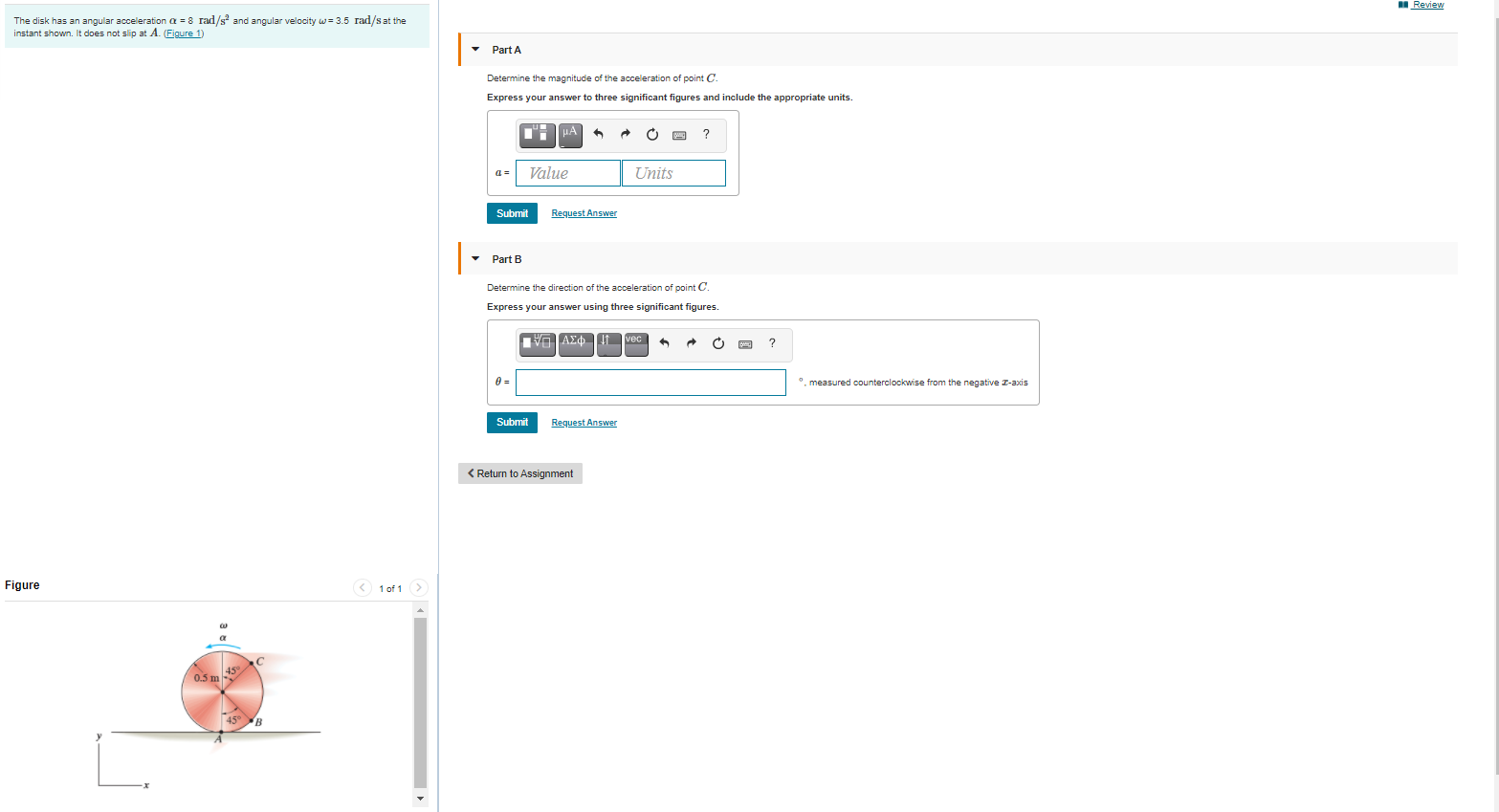Open Part A templates math palette

(x=538, y=134)
